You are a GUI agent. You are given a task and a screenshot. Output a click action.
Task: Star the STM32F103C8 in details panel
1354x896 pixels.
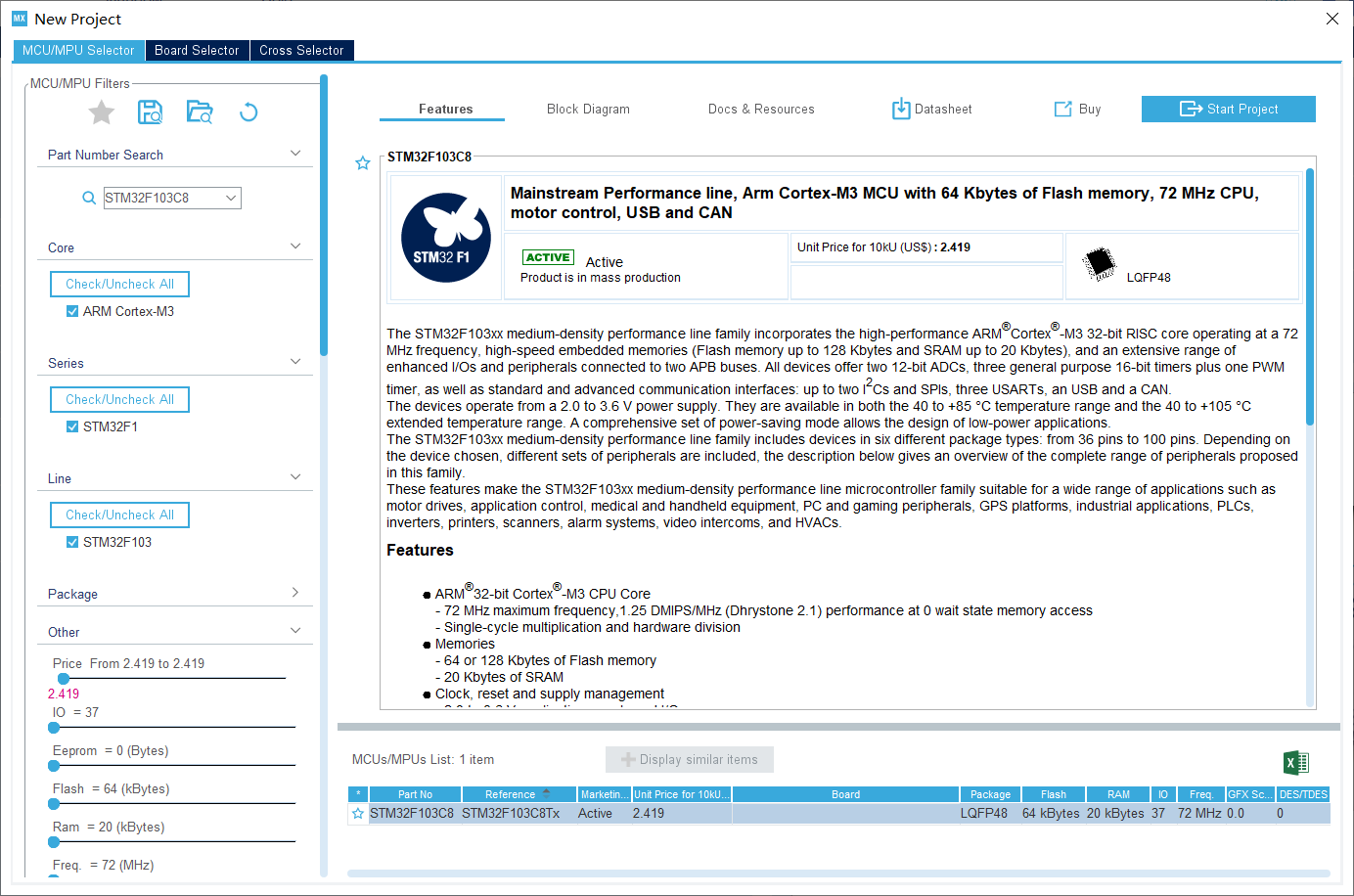click(363, 163)
